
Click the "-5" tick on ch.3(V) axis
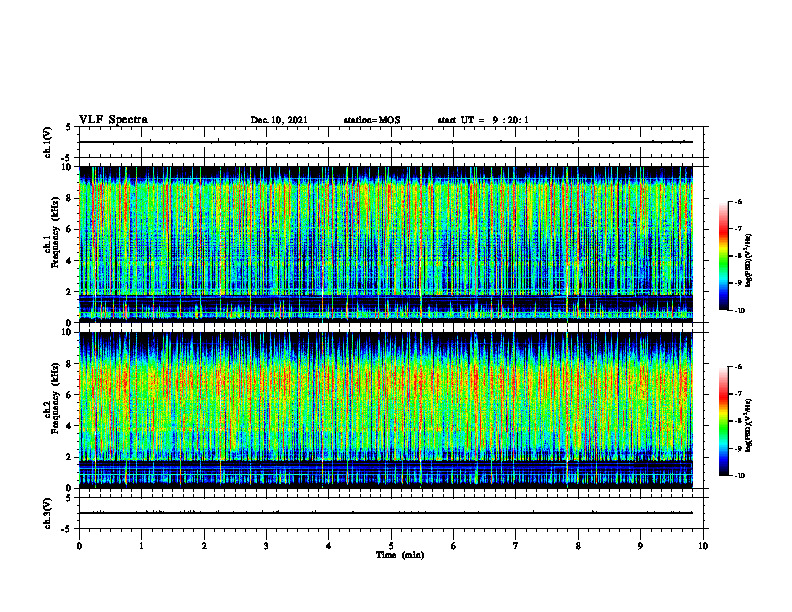(x=67, y=529)
